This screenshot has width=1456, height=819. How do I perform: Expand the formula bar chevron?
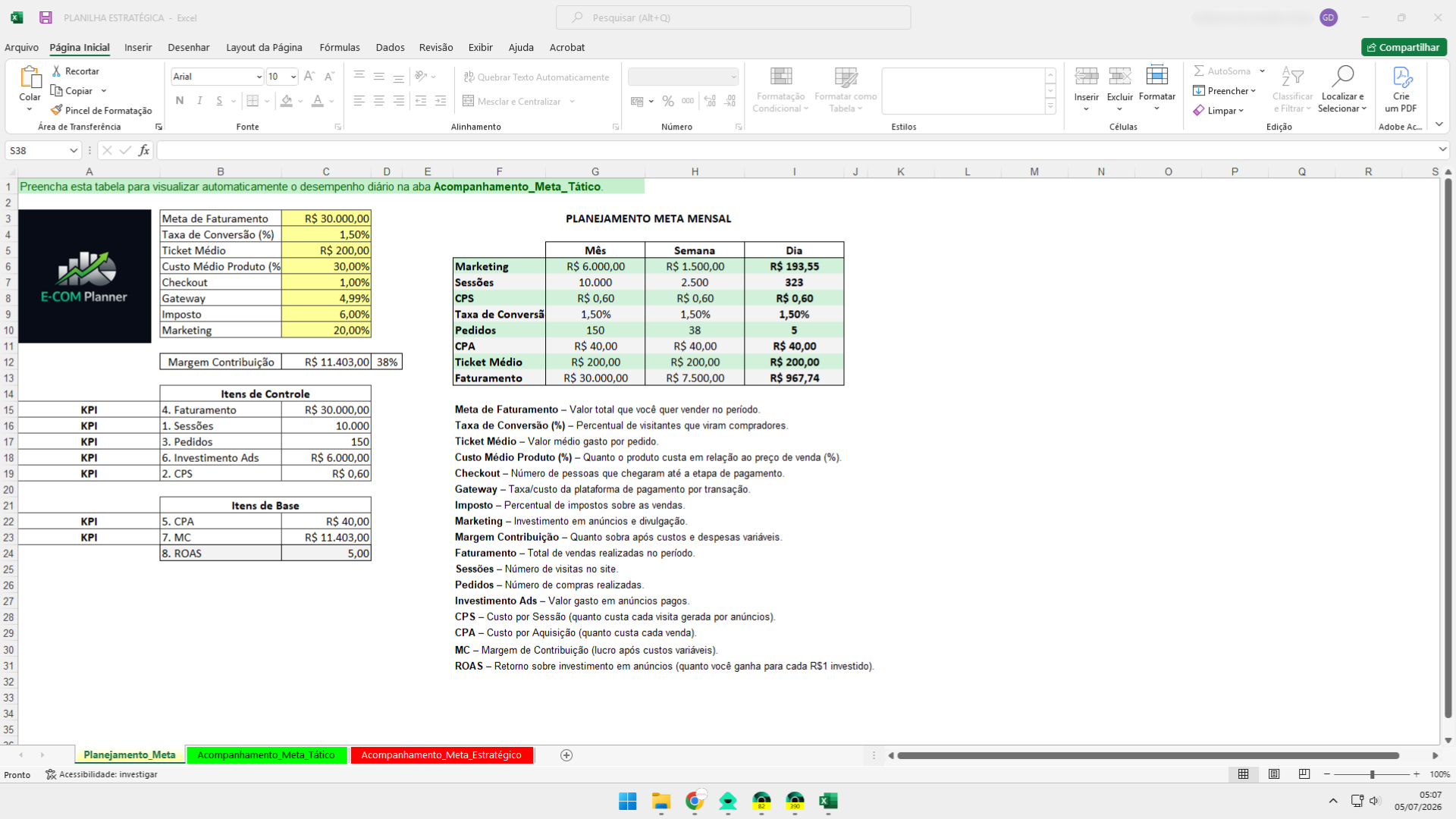pyautogui.click(x=1442, y=150)
